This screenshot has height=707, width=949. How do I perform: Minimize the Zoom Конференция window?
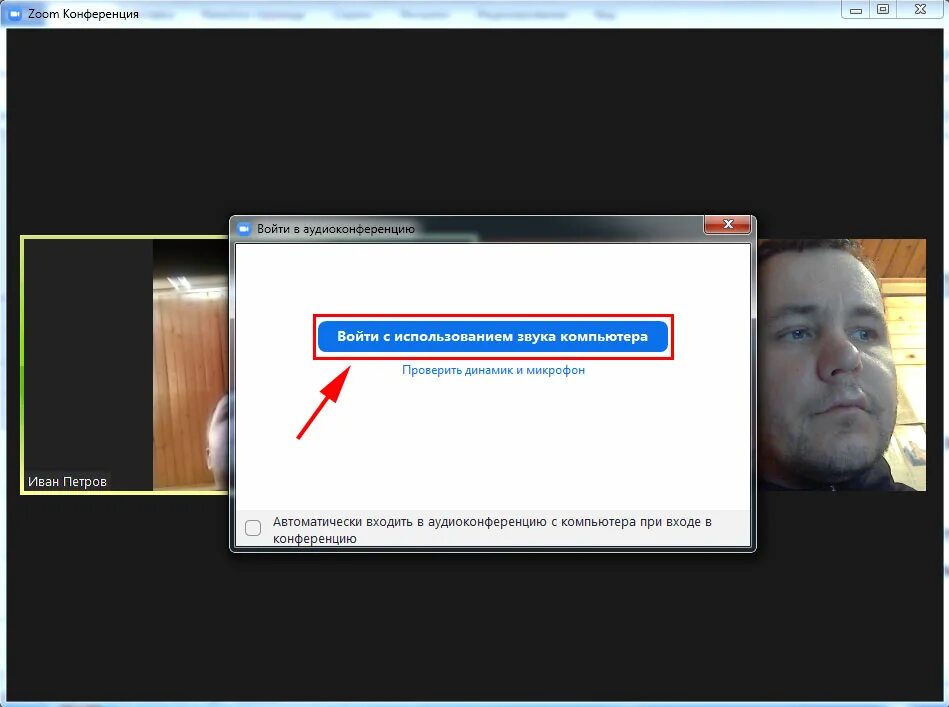[856, 10]
